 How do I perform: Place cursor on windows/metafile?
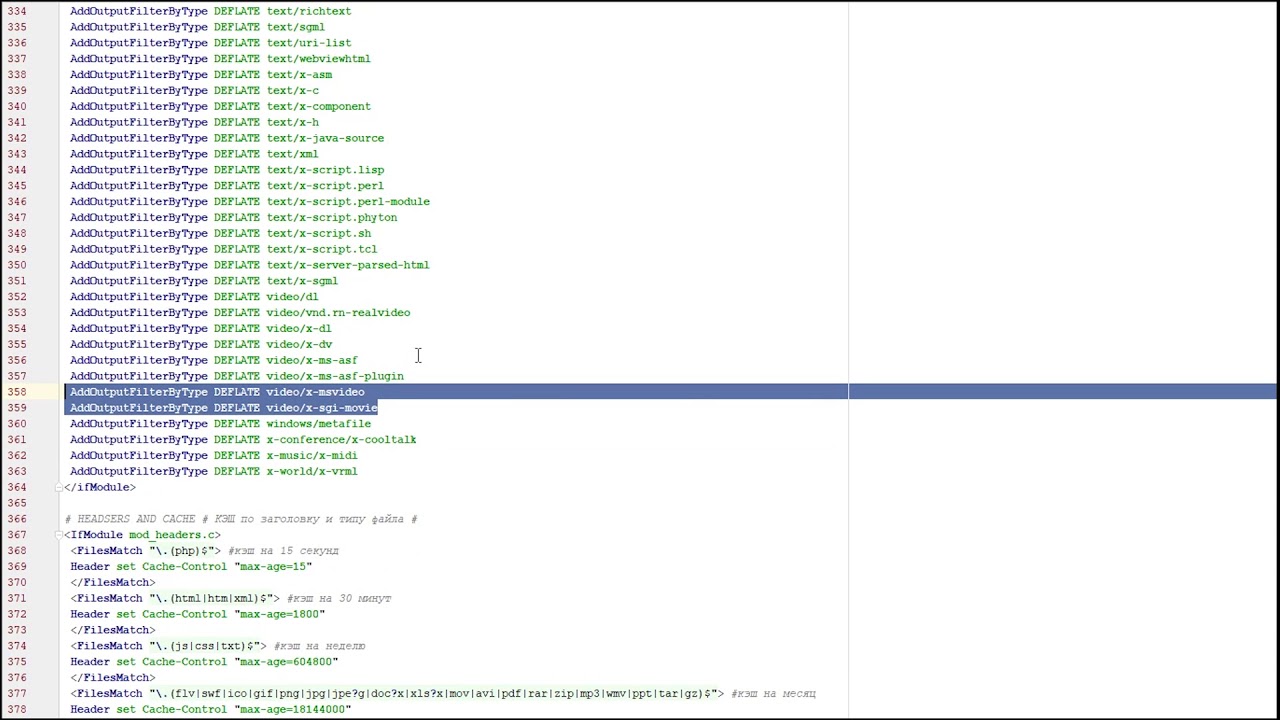coord(319,424)
